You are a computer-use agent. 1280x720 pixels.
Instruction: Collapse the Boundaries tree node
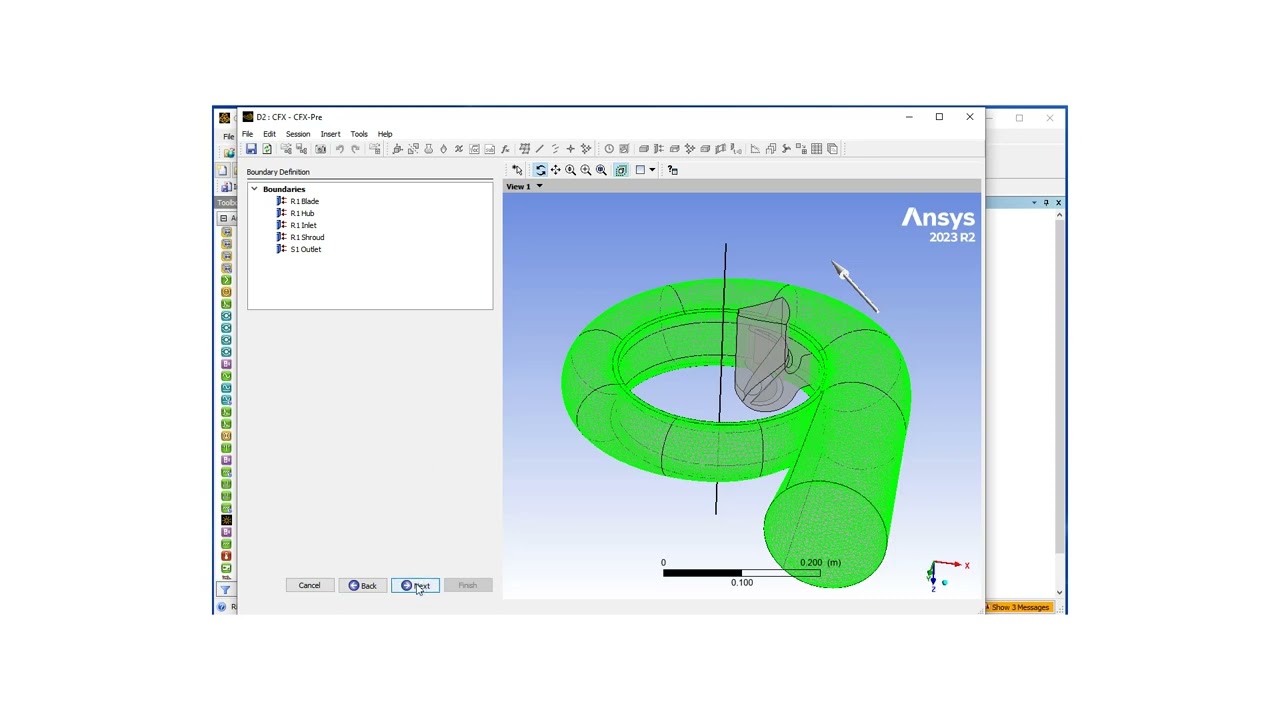pyautogui.click(x=254, y=189)
